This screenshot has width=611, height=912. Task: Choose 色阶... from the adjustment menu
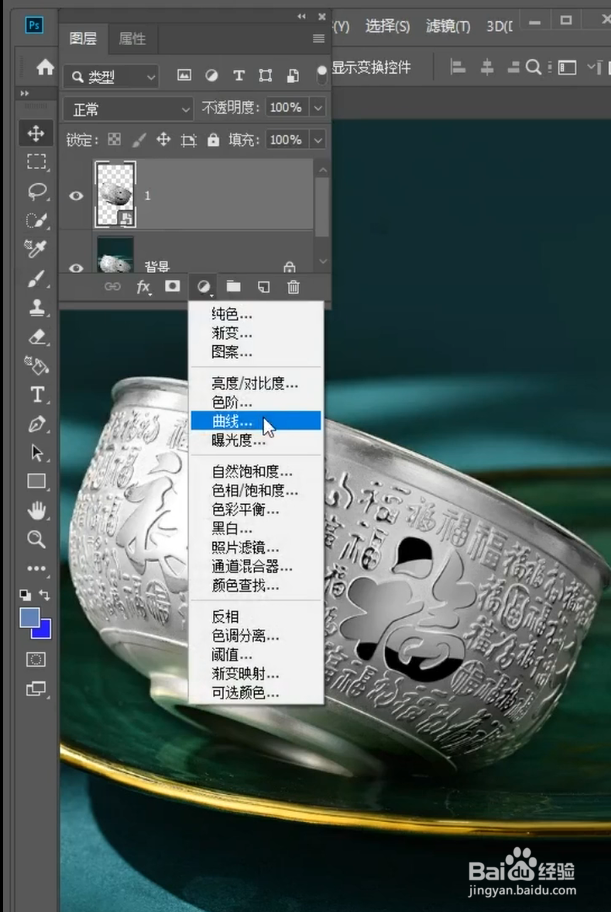255,402
